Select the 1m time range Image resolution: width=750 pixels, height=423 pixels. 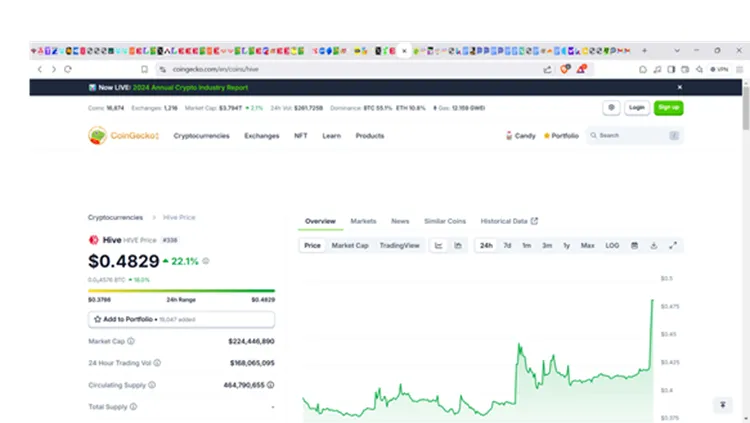[527, 245]
